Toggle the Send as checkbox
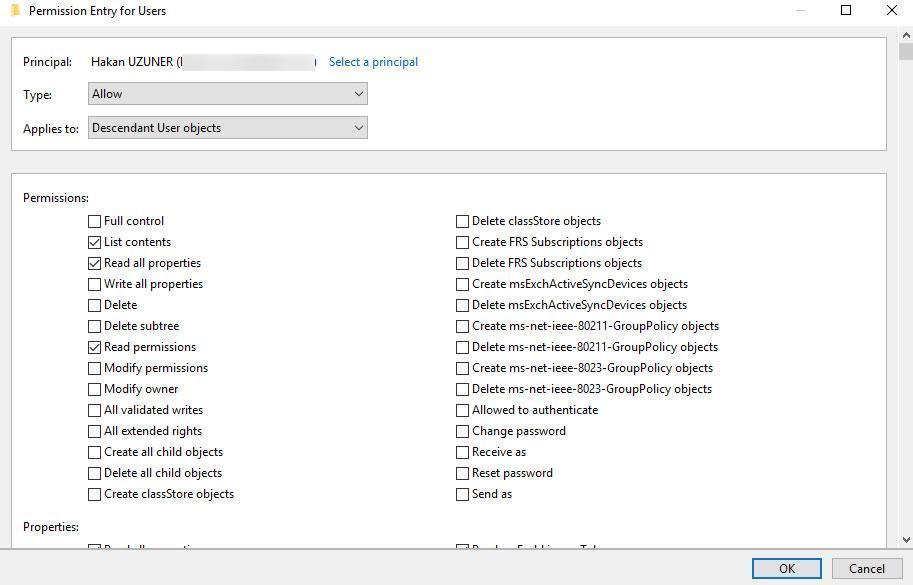This screenshot has height=585, width=913. coord(463,494)
